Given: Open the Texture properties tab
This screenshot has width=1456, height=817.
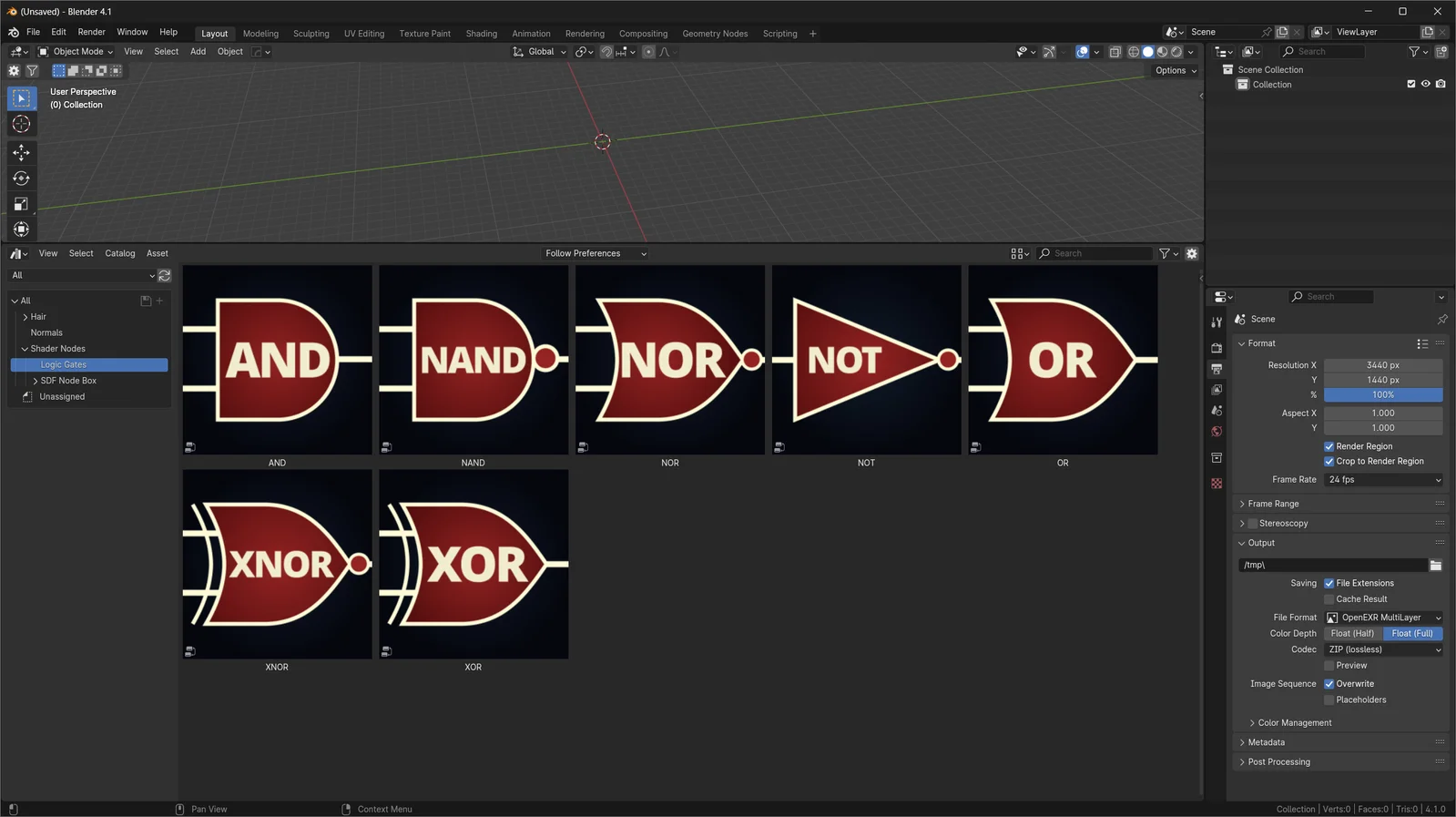Looking at the screenshot, I should click(1217, 484).
